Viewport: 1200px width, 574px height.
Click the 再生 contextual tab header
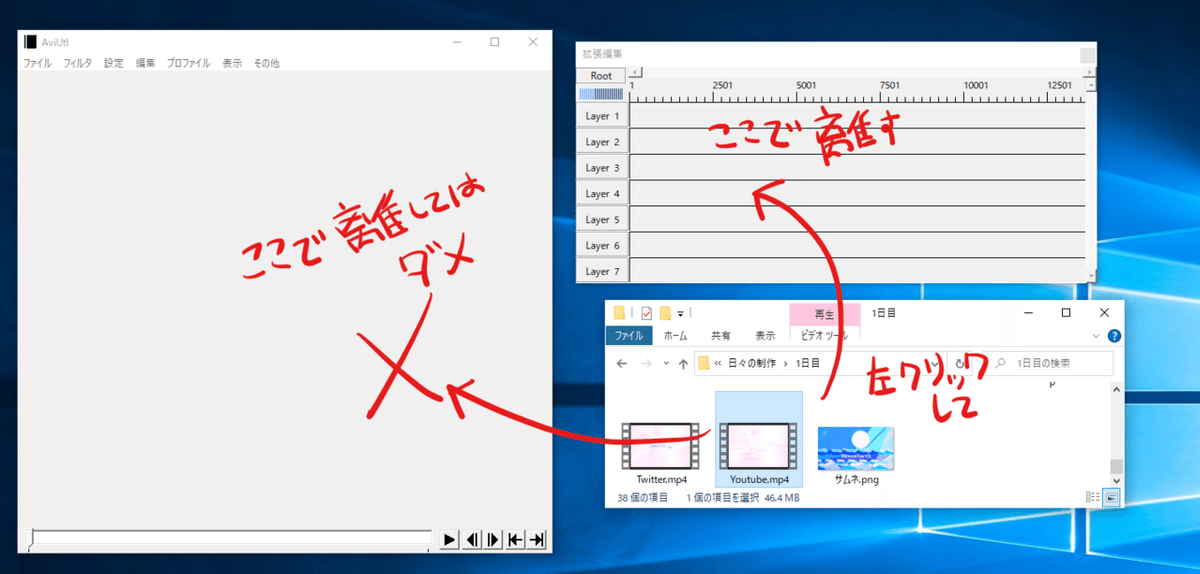click(x=825, y=313)
